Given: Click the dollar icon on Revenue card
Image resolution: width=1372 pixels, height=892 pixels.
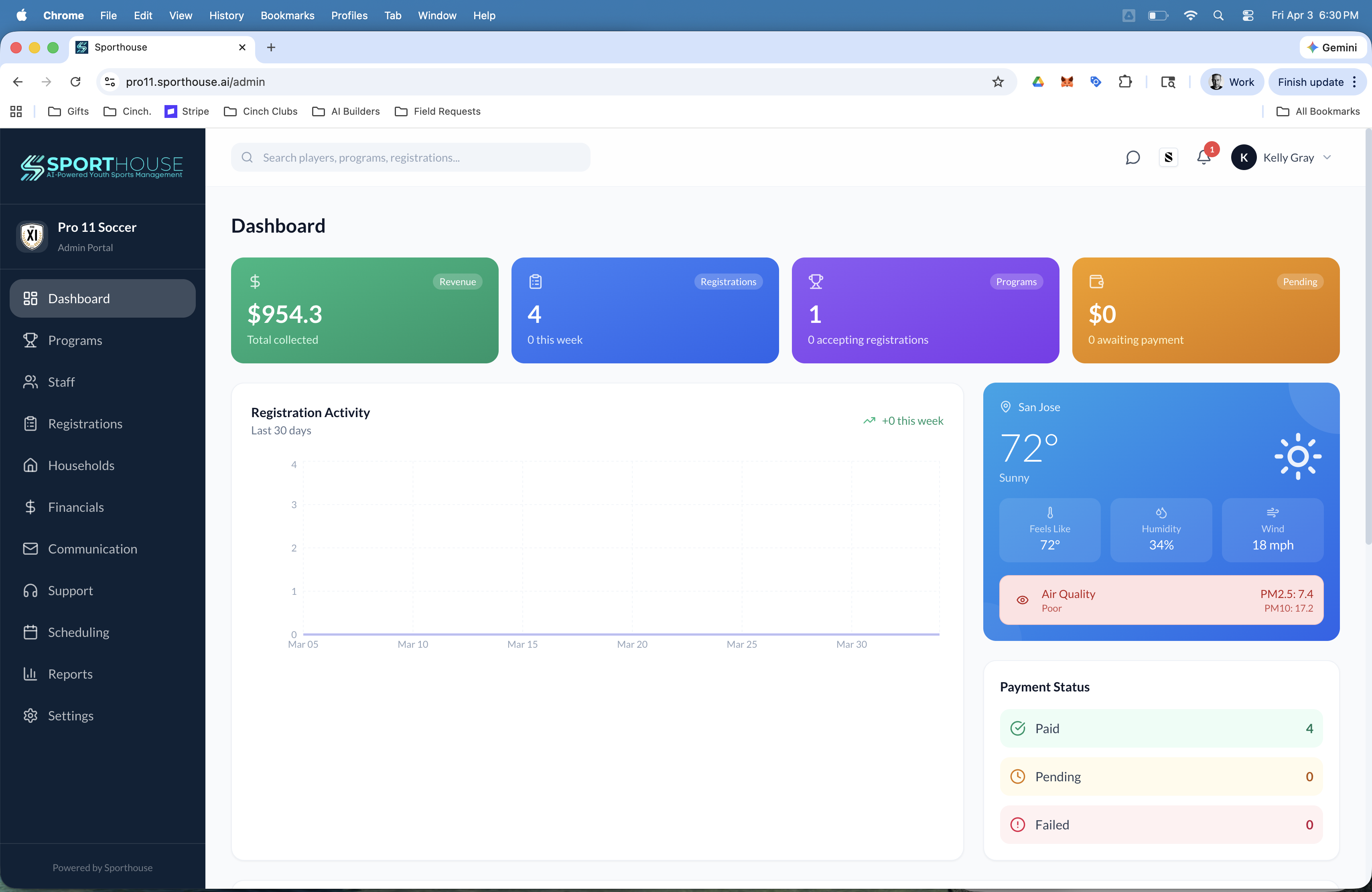Looking at the screenshot, I should [255, 282].
